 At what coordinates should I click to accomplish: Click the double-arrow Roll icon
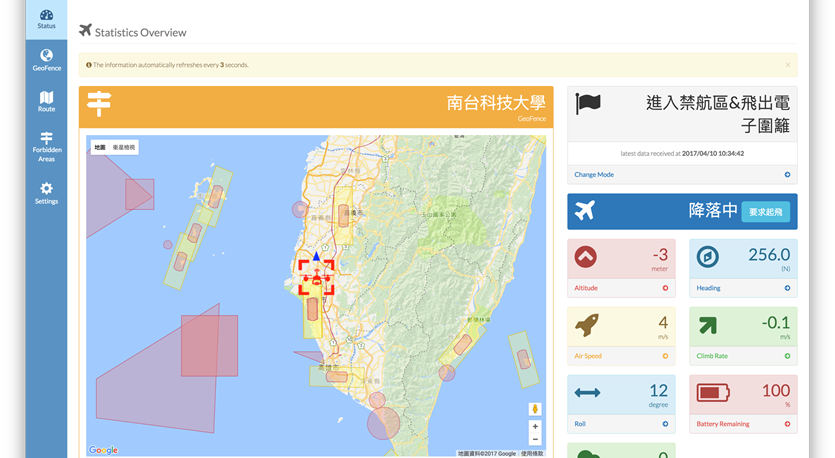pos(587,393)
